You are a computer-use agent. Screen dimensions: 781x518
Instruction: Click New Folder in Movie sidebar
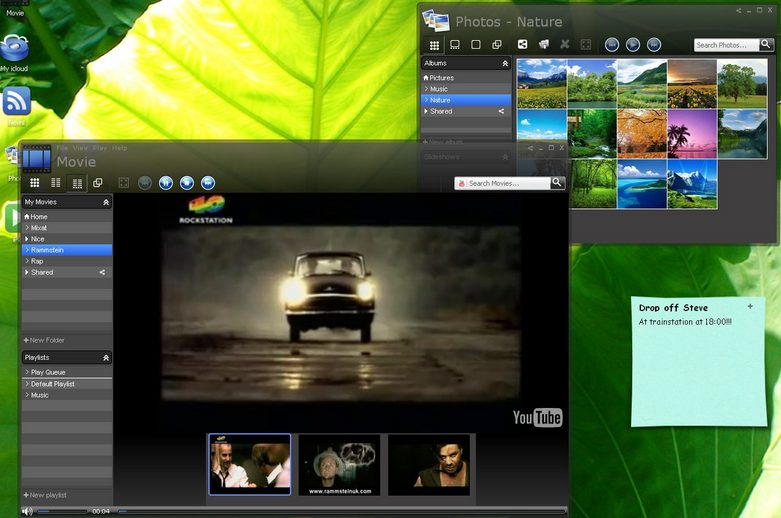pyautogui.click(x=46, y=341)
